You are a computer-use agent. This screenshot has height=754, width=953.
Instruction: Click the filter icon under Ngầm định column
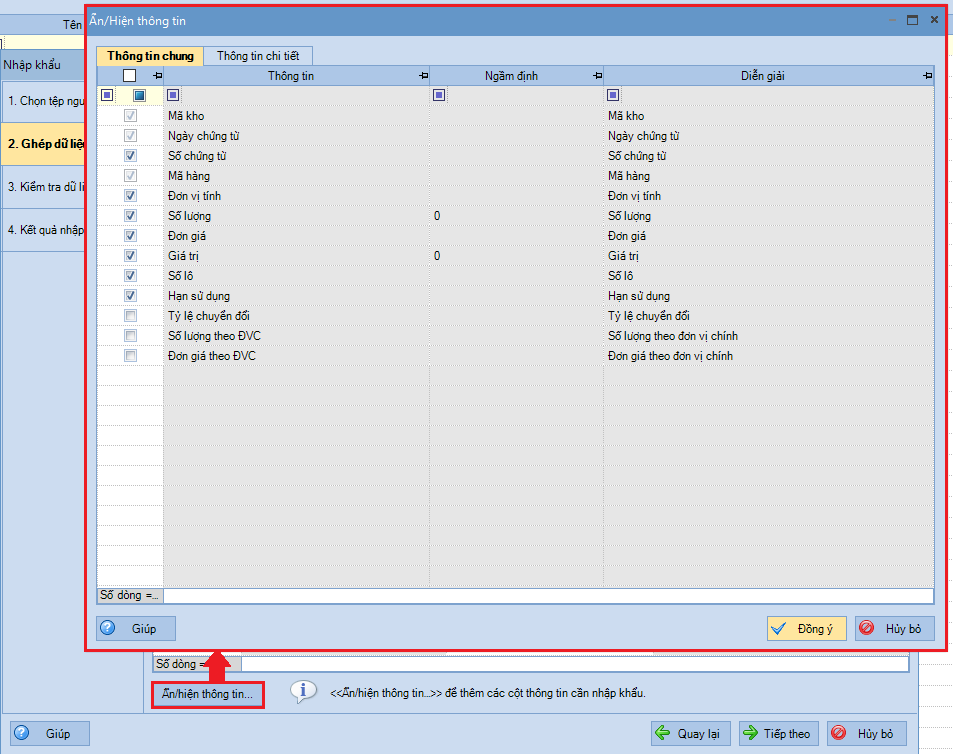pos(439,95)
